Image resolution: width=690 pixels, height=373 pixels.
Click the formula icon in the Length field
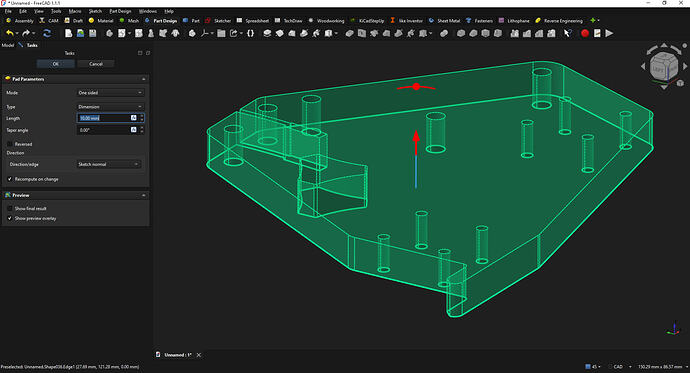tap(134, 118)
